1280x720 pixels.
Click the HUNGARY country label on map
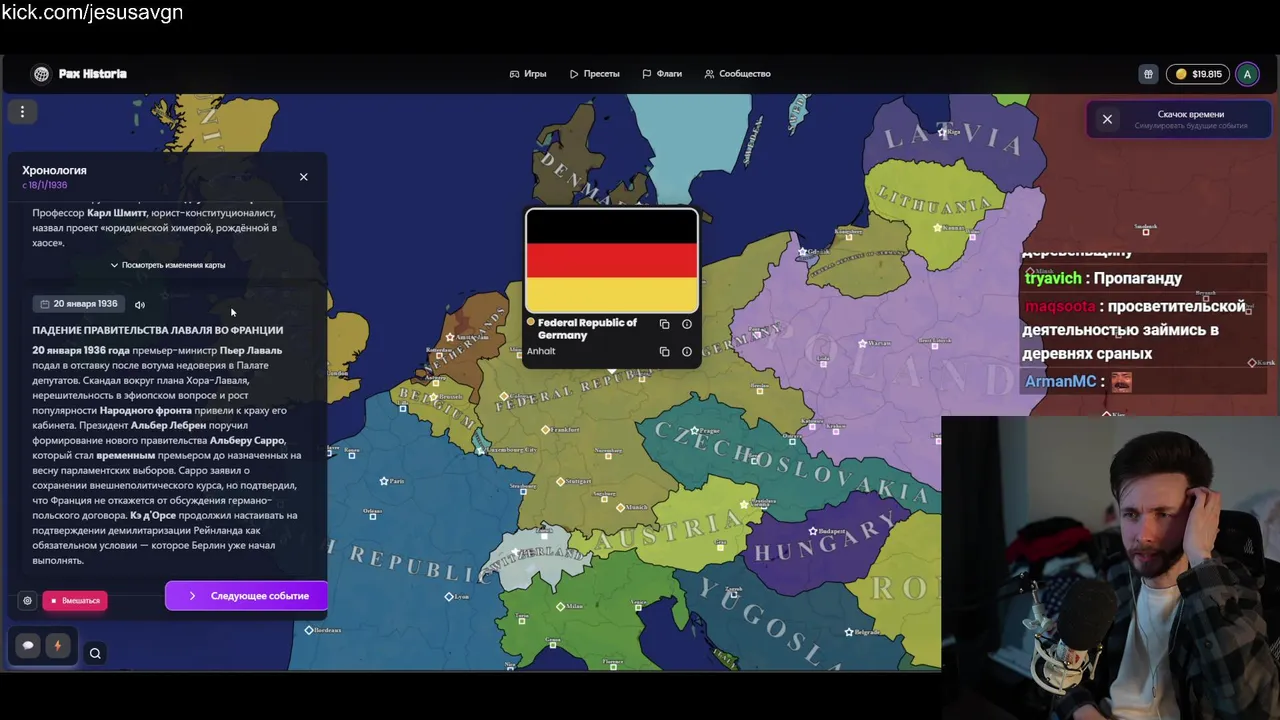click(x=827, y=539)
